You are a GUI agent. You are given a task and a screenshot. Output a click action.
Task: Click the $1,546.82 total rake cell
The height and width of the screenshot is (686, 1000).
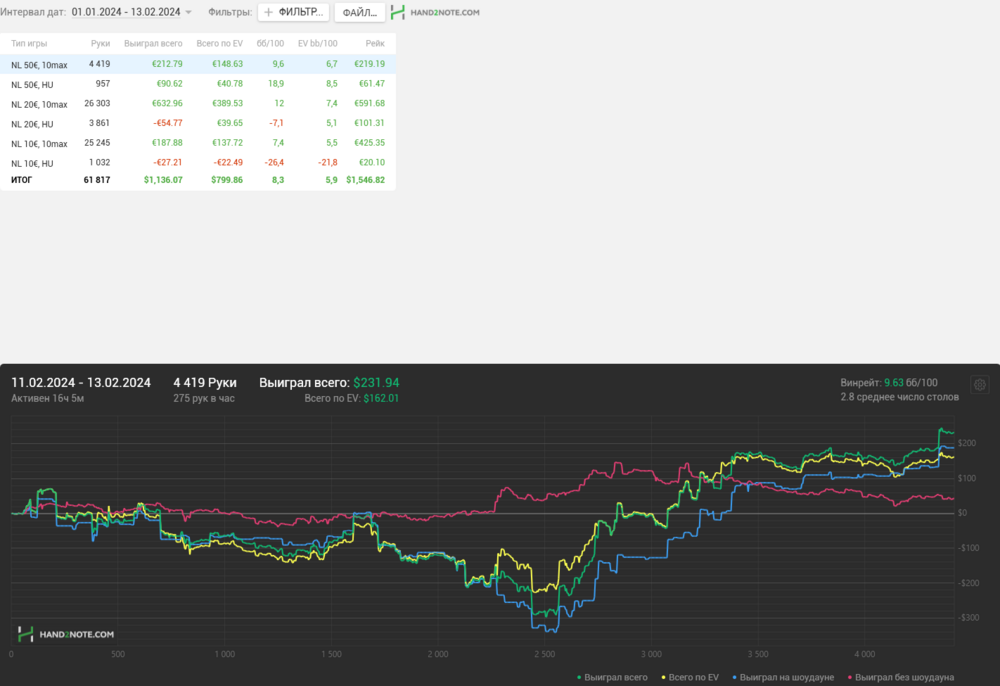click(x=365, y=180)
